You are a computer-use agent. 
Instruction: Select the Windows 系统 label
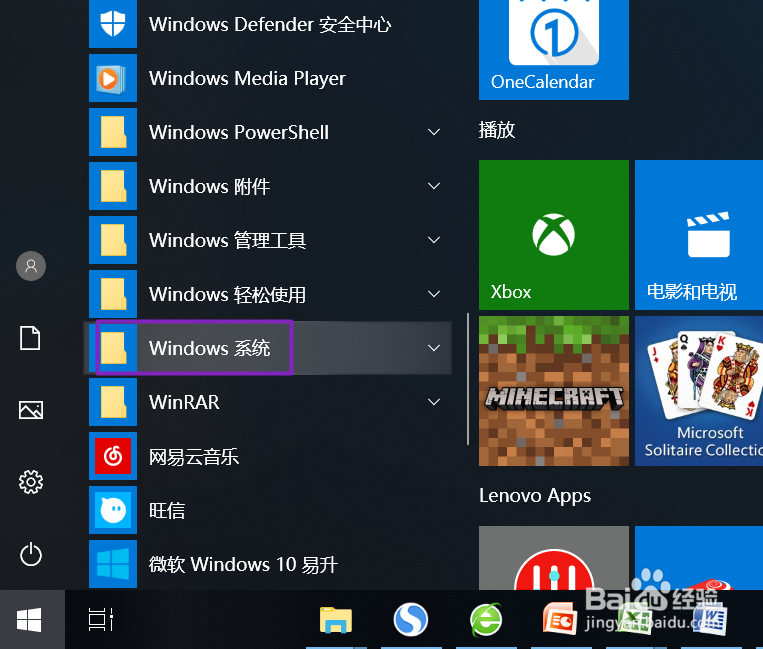pyautogui.click(x=210, y=348)
